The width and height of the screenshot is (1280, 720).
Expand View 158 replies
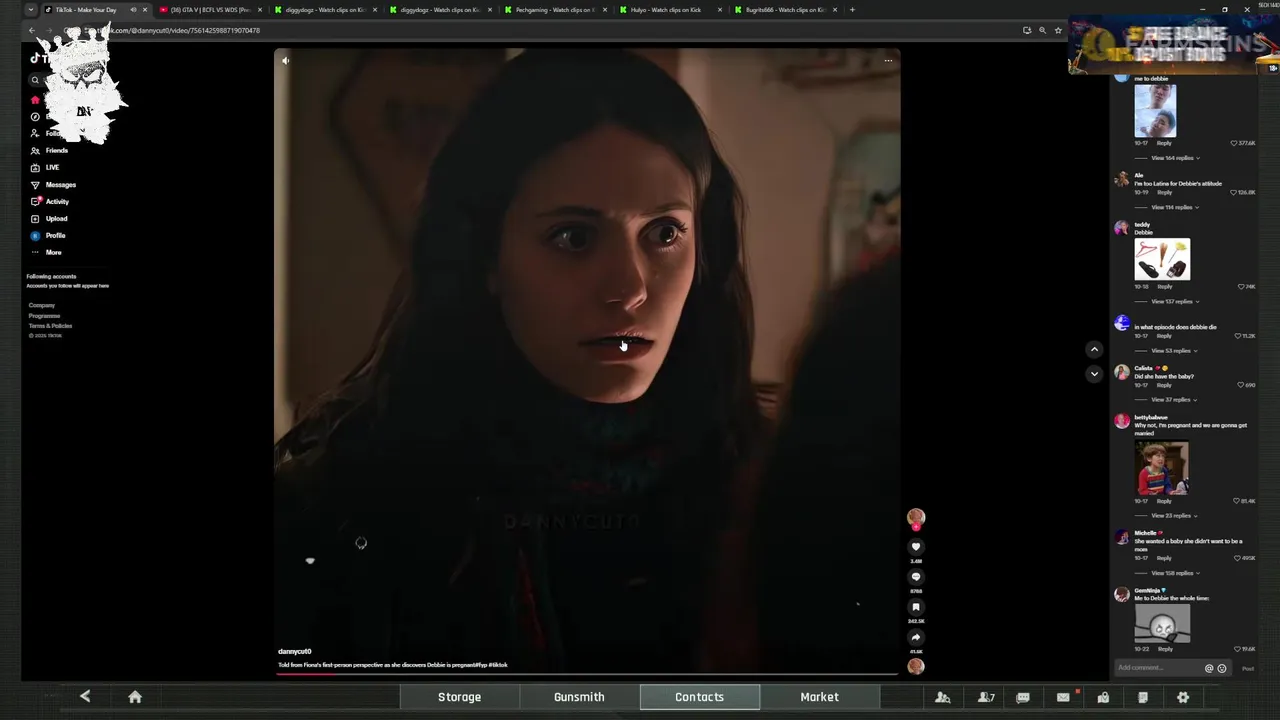click(x=1175, y=573)
